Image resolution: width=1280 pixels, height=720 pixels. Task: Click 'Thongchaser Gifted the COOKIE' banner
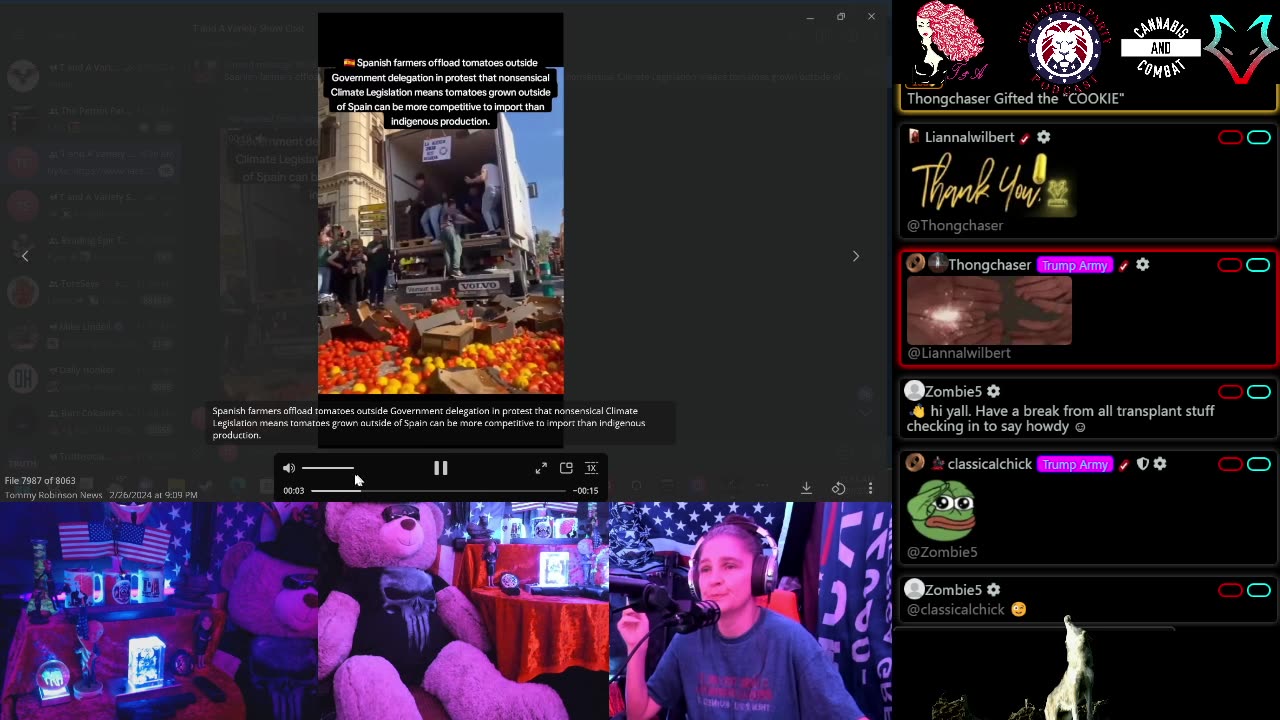pyautogui.click(x=1016, y=98)
